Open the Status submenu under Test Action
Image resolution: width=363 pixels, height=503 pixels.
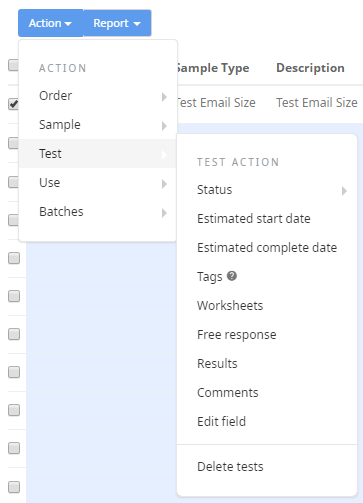(267, 190)
